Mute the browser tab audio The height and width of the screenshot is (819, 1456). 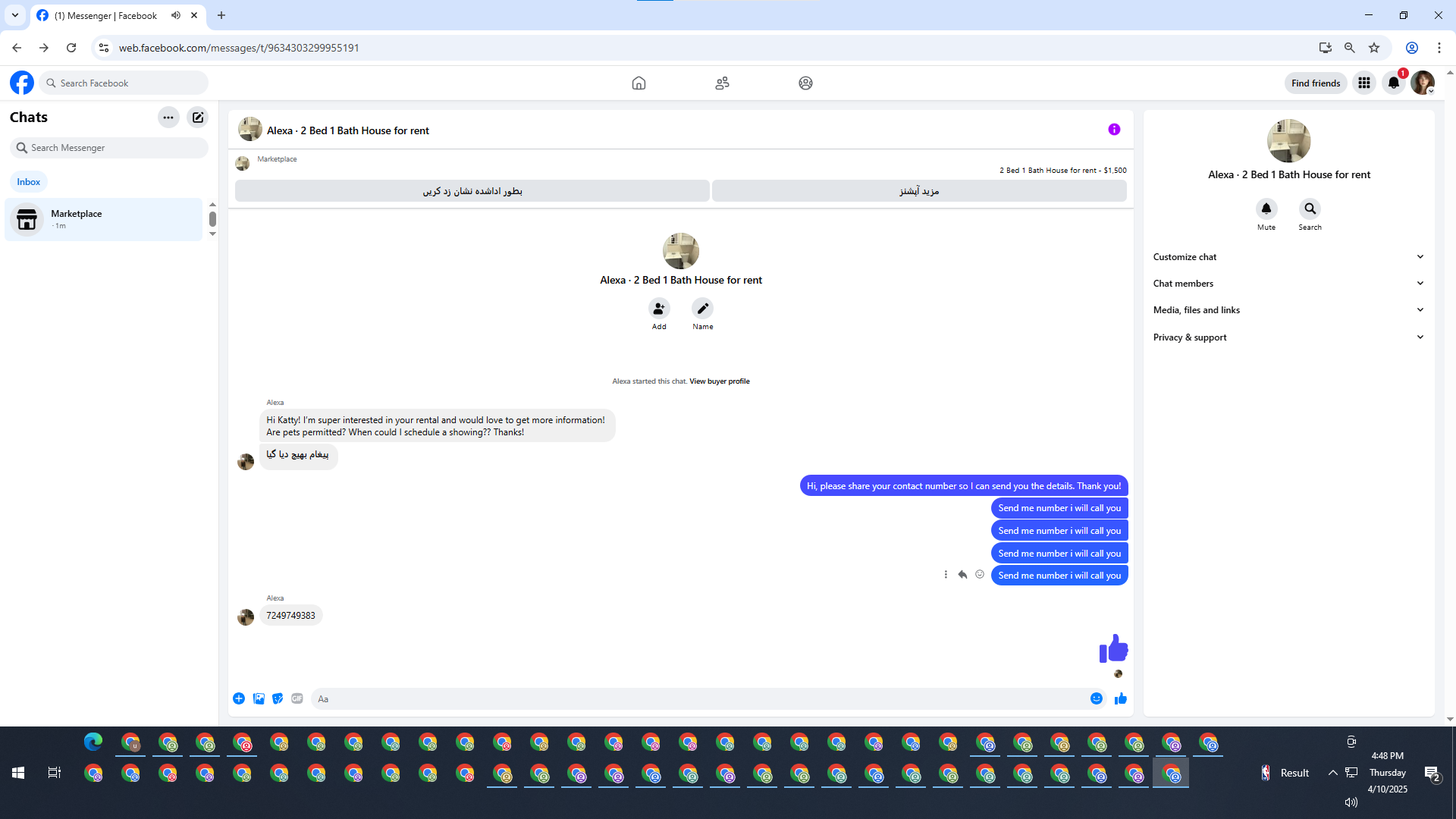pyautogui.click(x=176, y=15)
